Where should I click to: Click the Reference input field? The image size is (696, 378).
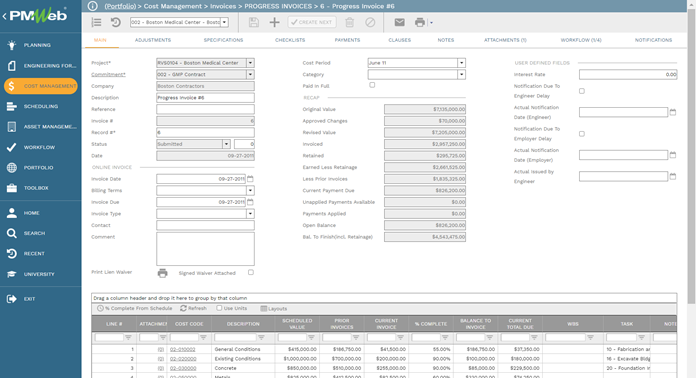click(205, 109)
